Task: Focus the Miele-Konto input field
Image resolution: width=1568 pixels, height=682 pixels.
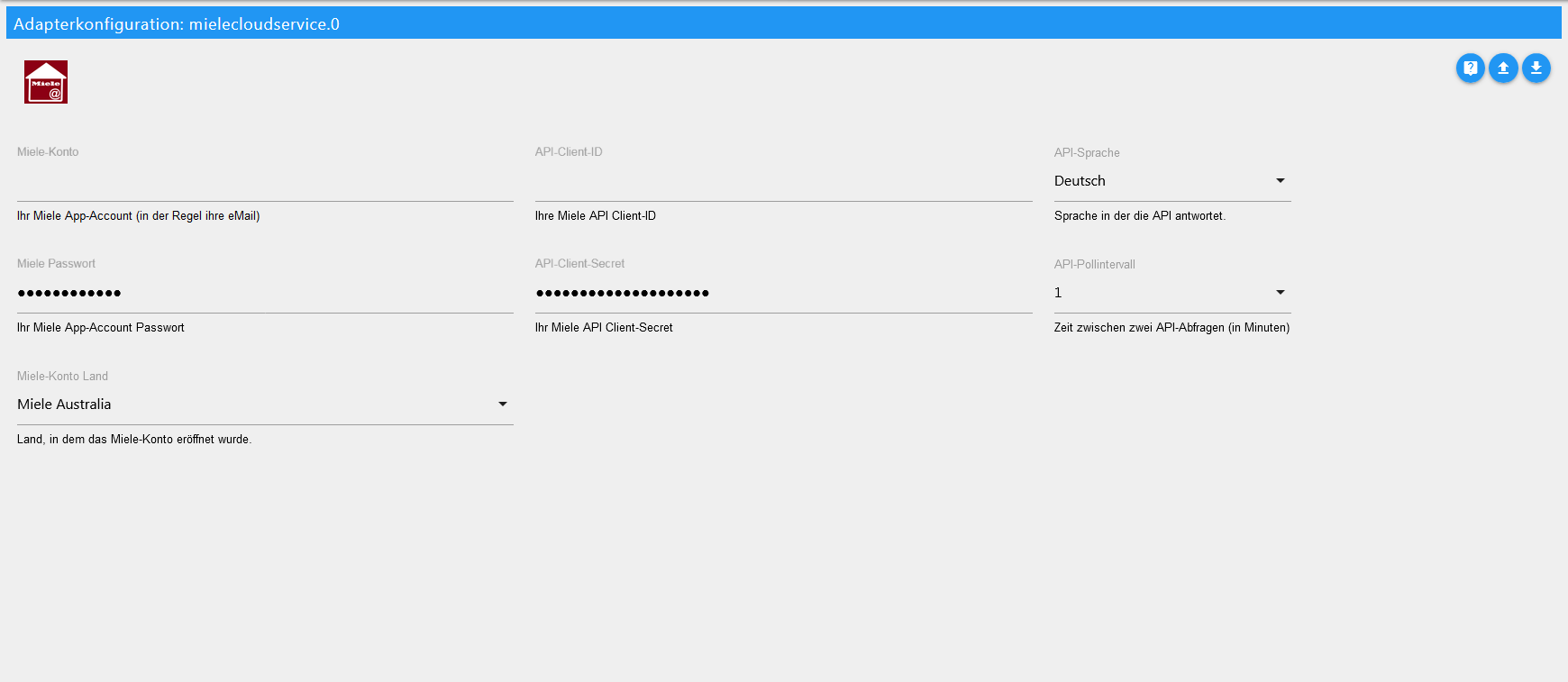Action: coord(265,181)
